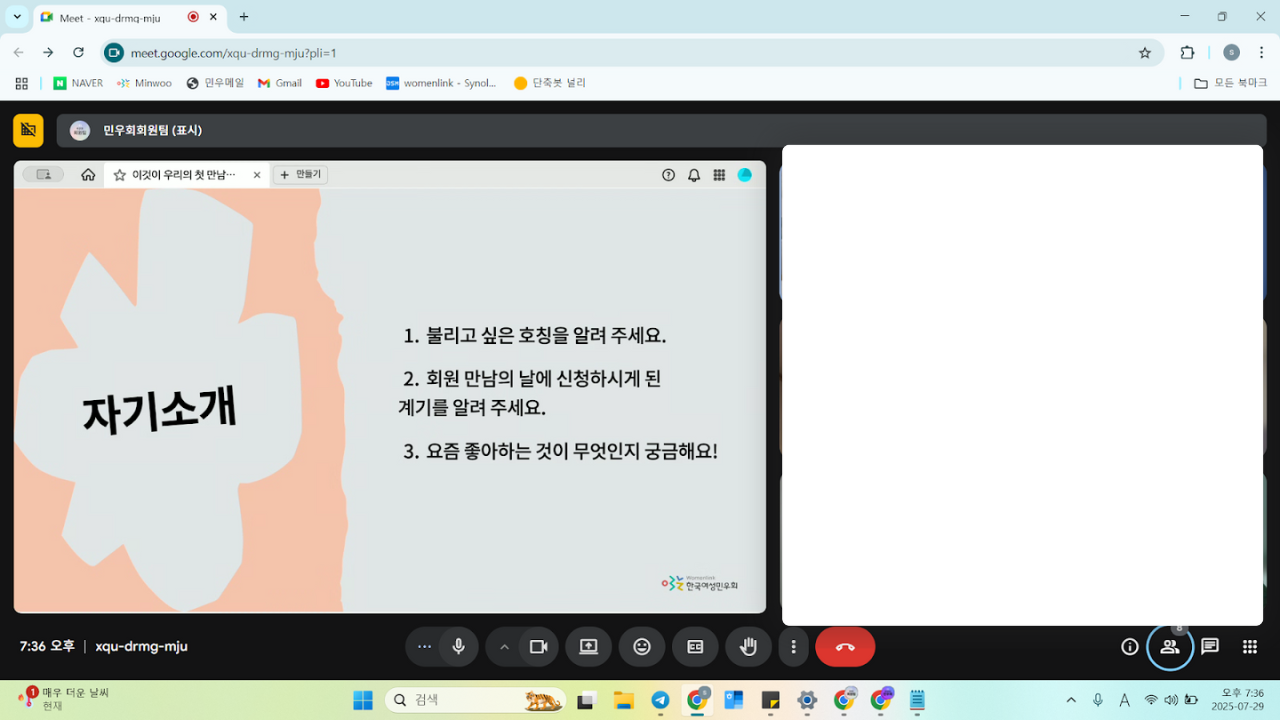This screenshot has height=720, width=1280.
Task: Click the present screen button
Action: coord(588,647)
